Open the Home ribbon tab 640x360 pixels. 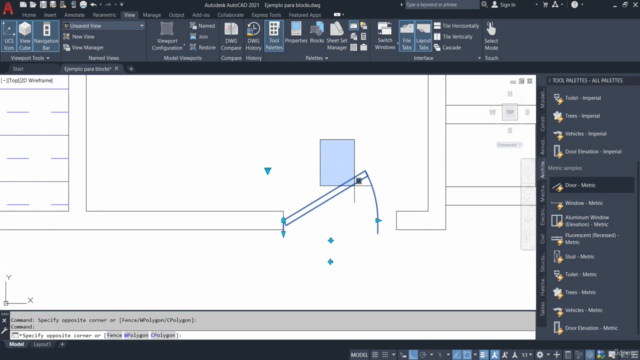pyautogui.click(x=29, y=15)
